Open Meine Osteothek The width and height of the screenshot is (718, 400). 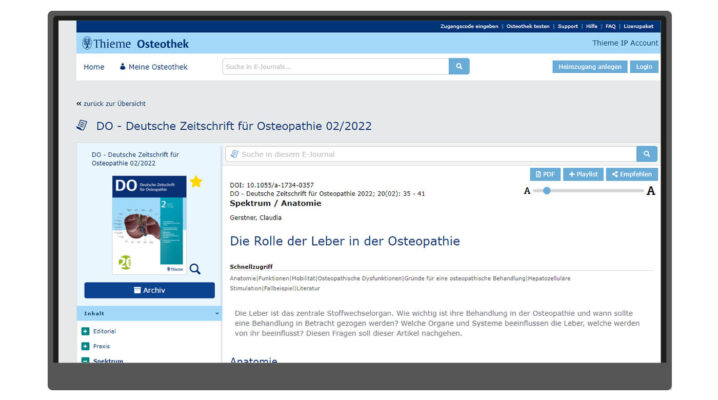click(x=153, y=67)
